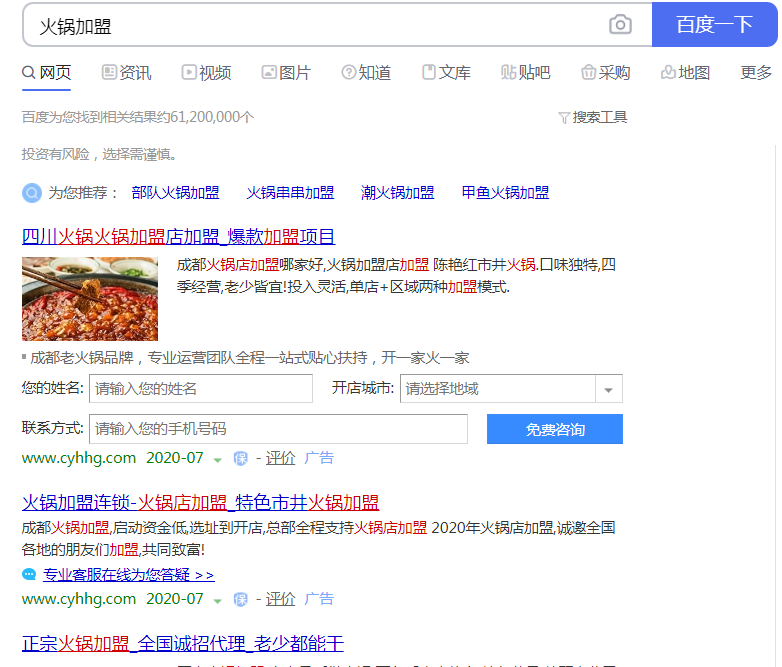Click the 免费咨询 button

(555, 429)
